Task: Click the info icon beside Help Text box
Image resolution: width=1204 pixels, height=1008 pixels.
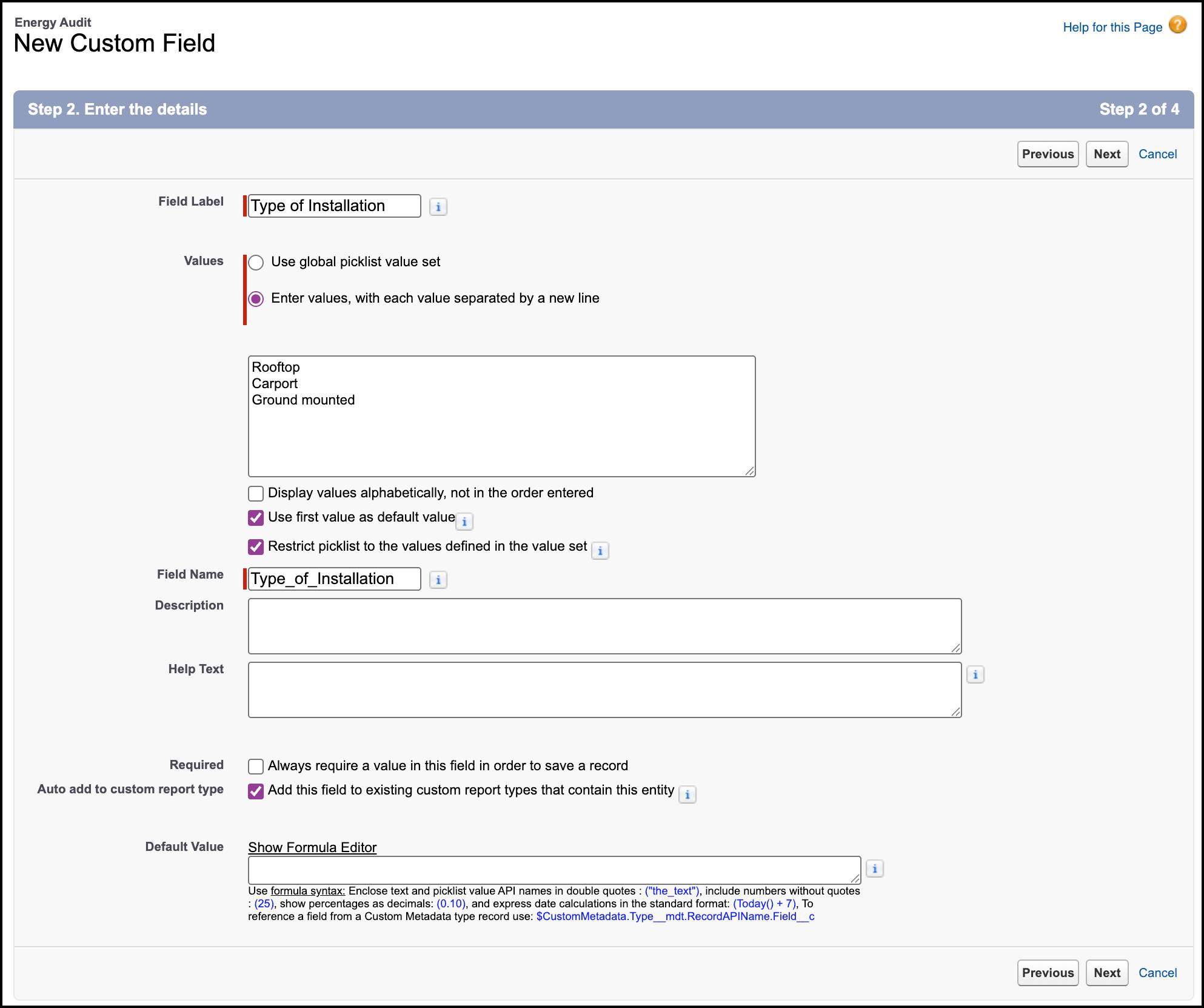Action: [975, 674]
